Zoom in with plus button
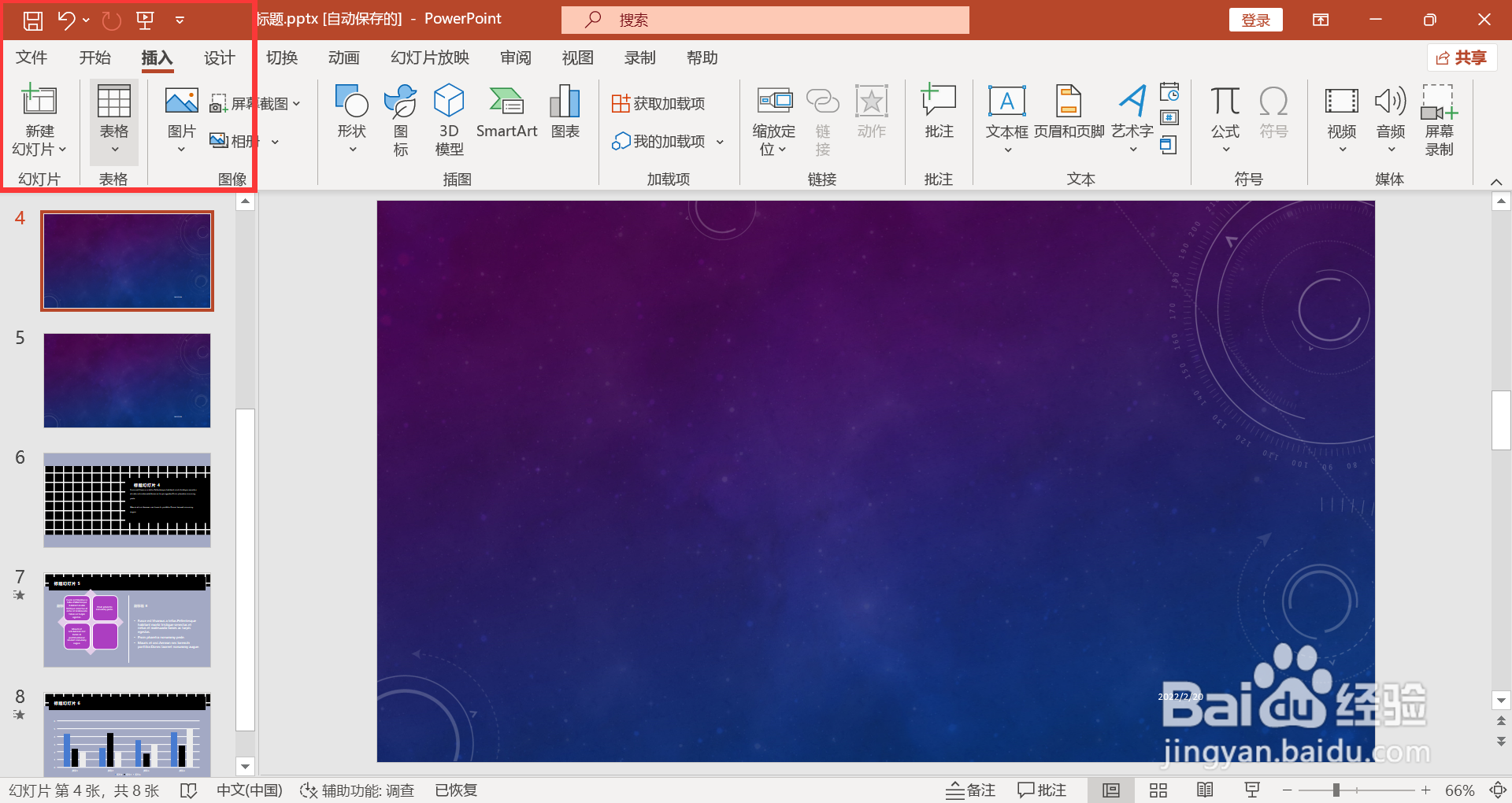This screenshot has width=1512, height=803. coord(1425,790)
